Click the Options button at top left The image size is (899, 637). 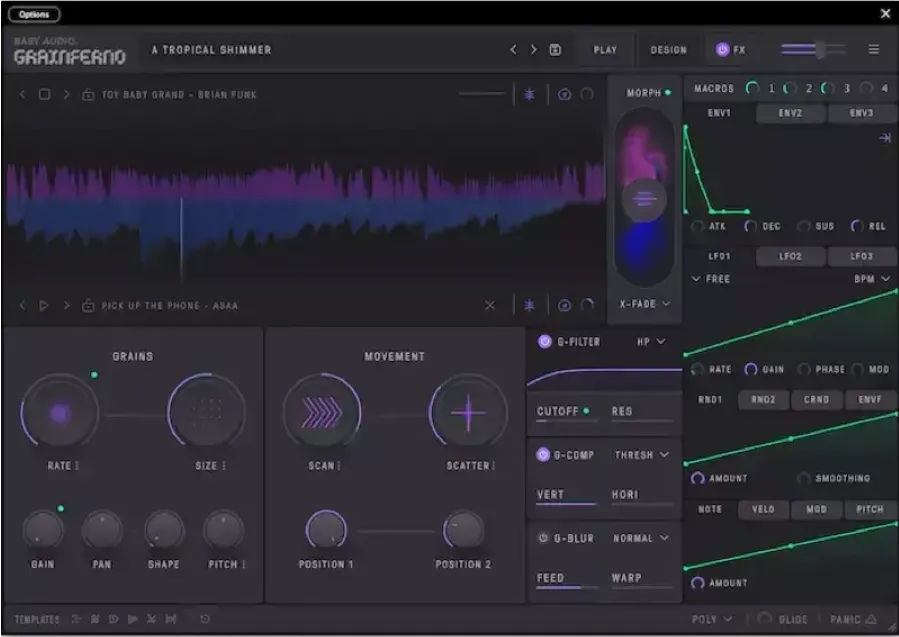pos(34,14)
